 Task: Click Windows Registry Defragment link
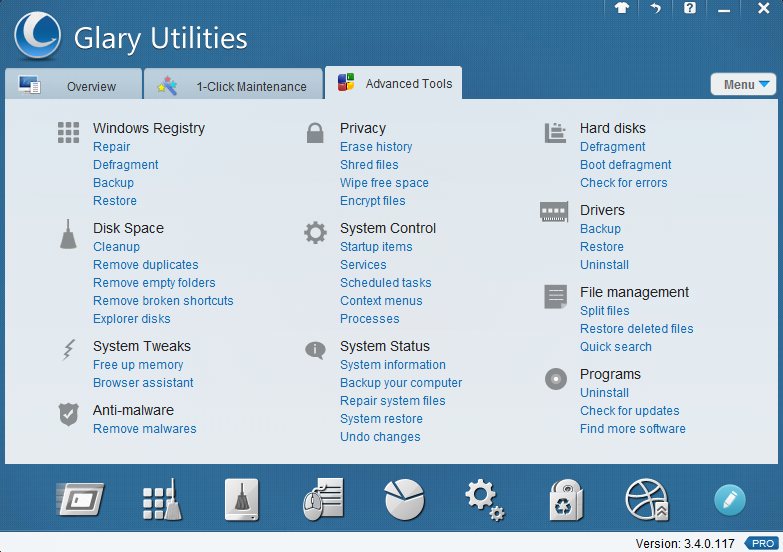[x=125, y=165]
